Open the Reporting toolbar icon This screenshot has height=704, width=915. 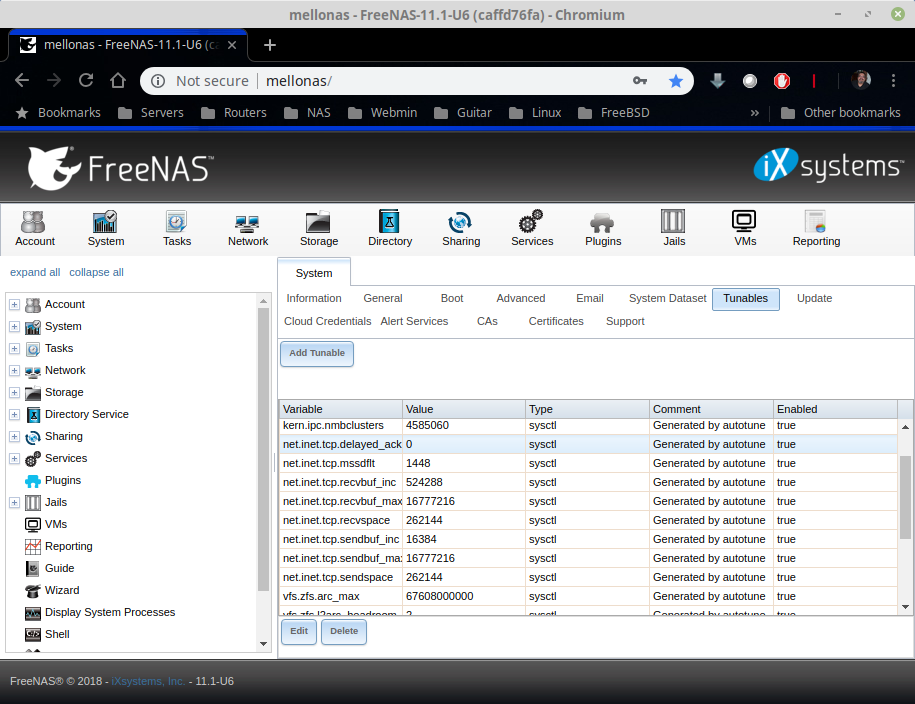pyautogui.click(x=816, y=228)
